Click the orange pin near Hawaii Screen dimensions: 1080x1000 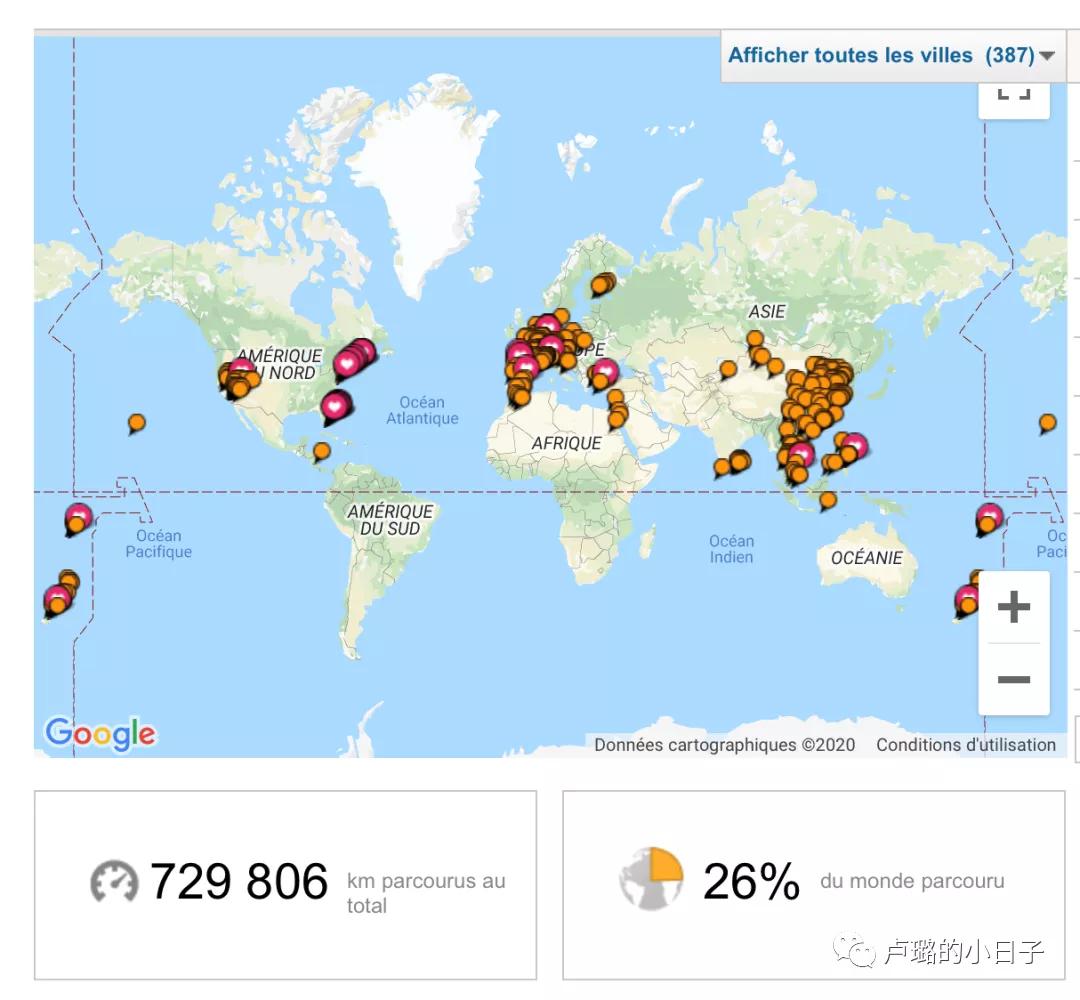click(136, 422)
